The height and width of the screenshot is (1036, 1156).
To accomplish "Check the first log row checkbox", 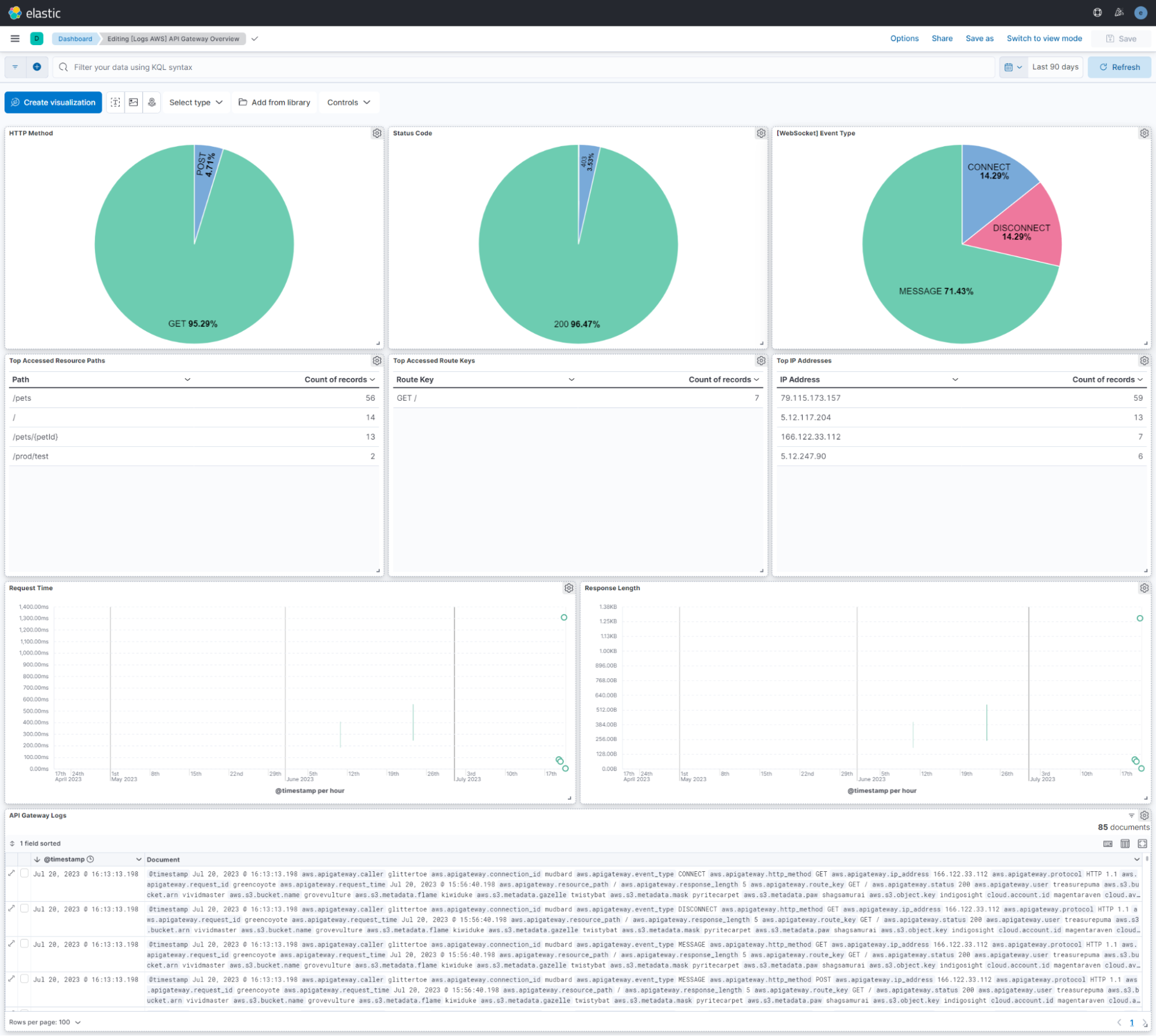I will pyautogui.click(x=24, y=874).
